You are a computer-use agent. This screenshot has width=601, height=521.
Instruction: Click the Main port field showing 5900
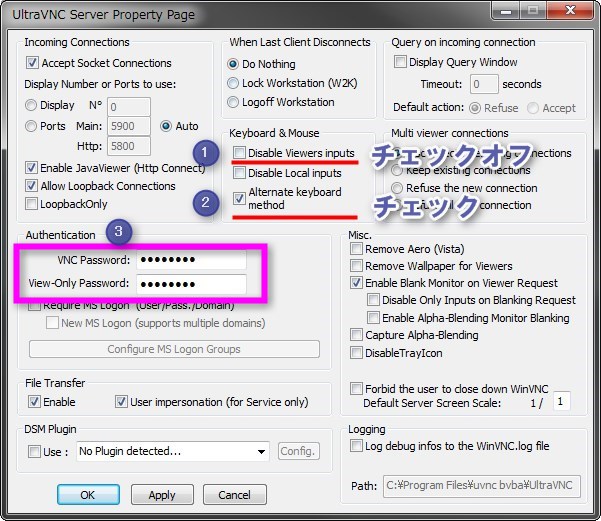click(x=129, y=126)
